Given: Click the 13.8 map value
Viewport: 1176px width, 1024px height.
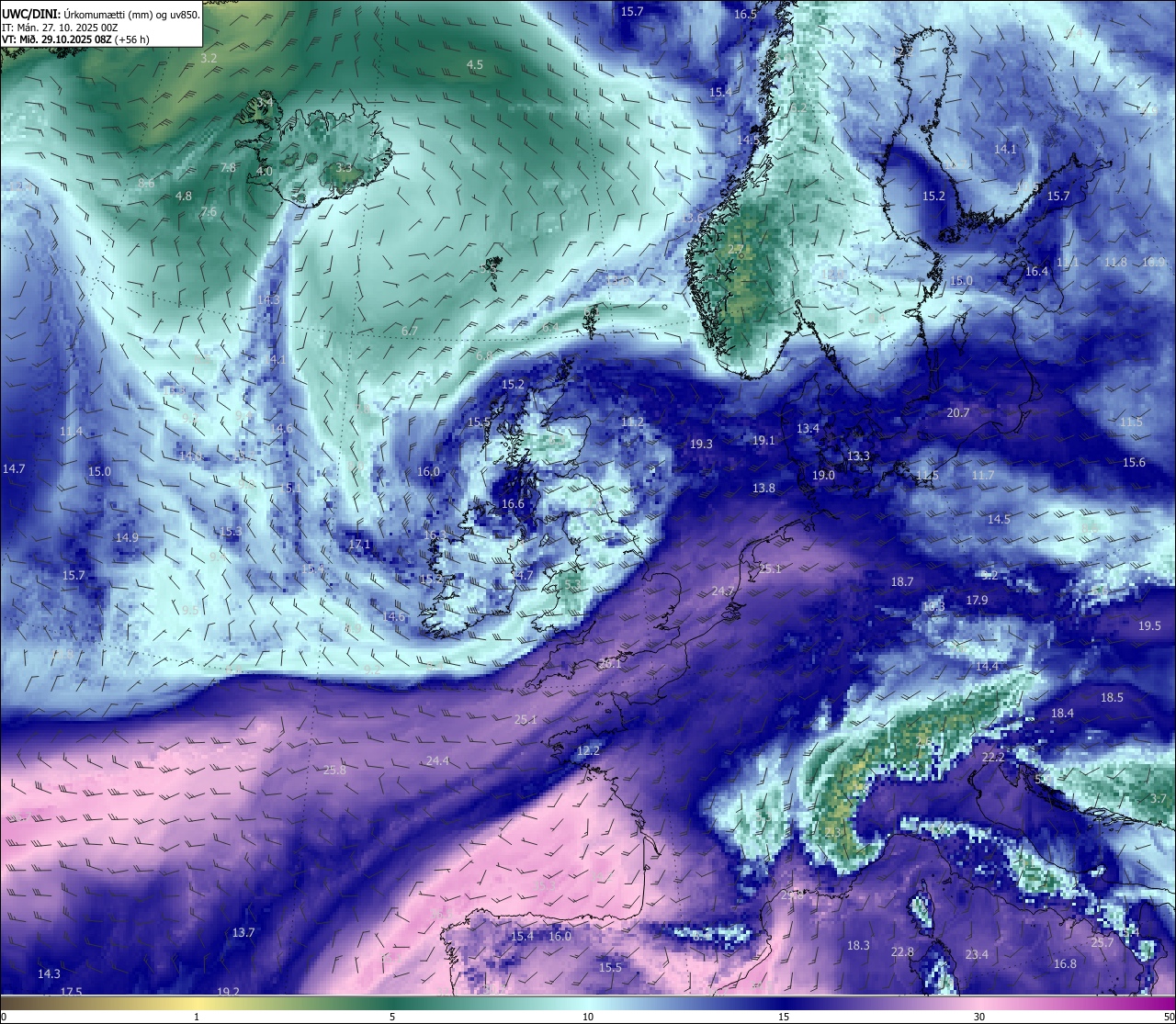Looking at the screenshot, I should pyautogui.click(x=763, y=489).
